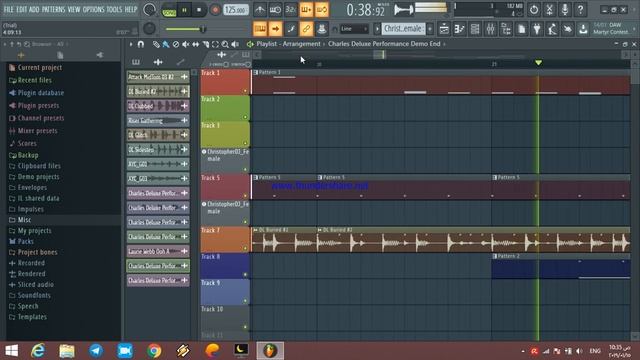Image resolution: width=640 pixels, height=360 pixels.
Task: Toggle the loop recording button
Action: click(x=322, y=10)
